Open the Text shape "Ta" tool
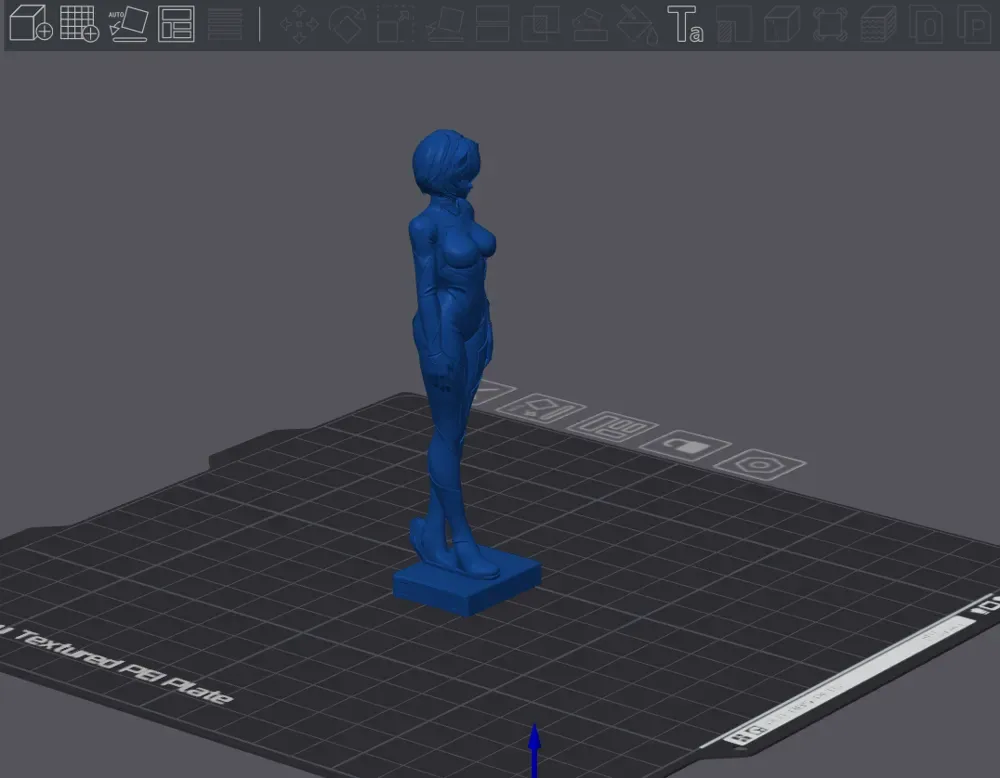The height and width of the screenshot is (778, 1000). pos(686,24)
